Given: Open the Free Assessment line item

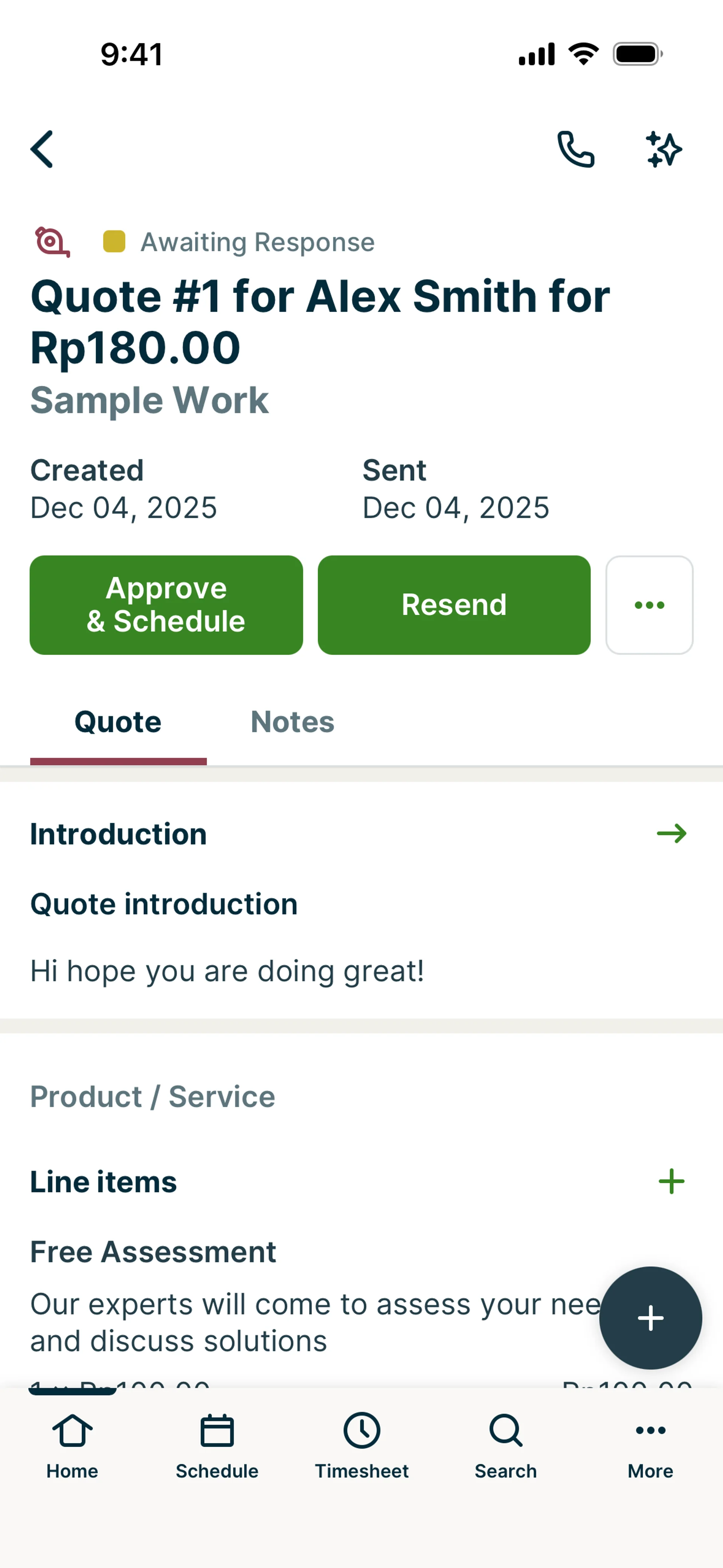Looking at the screenshot, I should (153, 1252).
